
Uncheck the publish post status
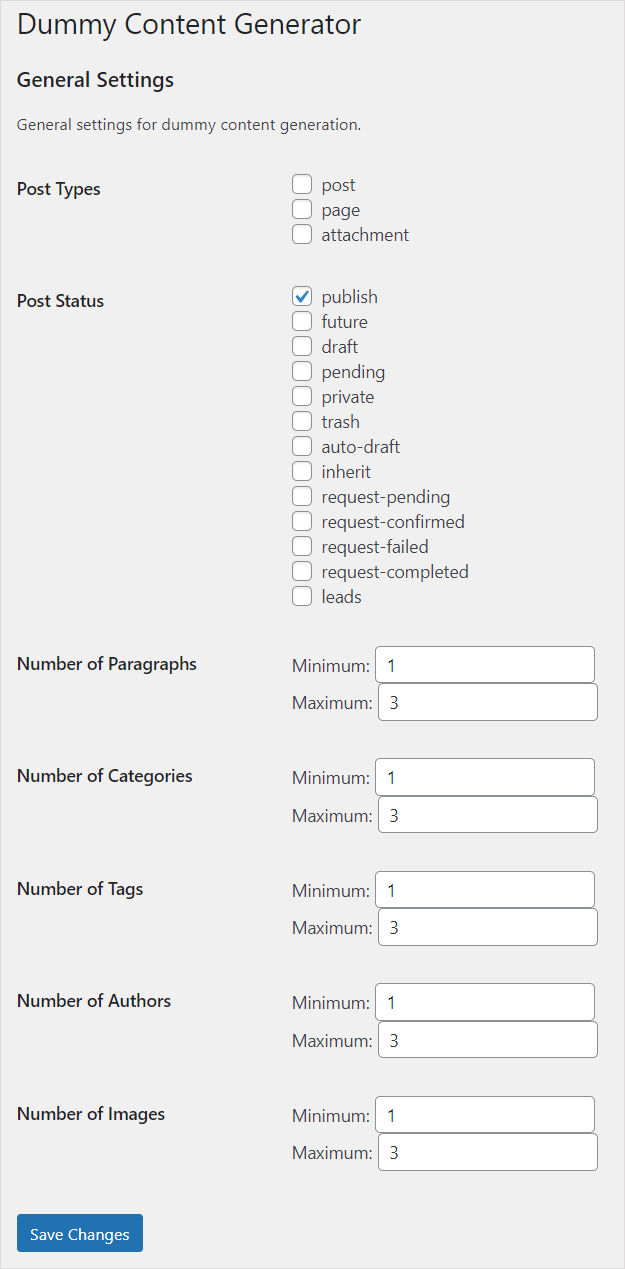[x=302, y=296]
